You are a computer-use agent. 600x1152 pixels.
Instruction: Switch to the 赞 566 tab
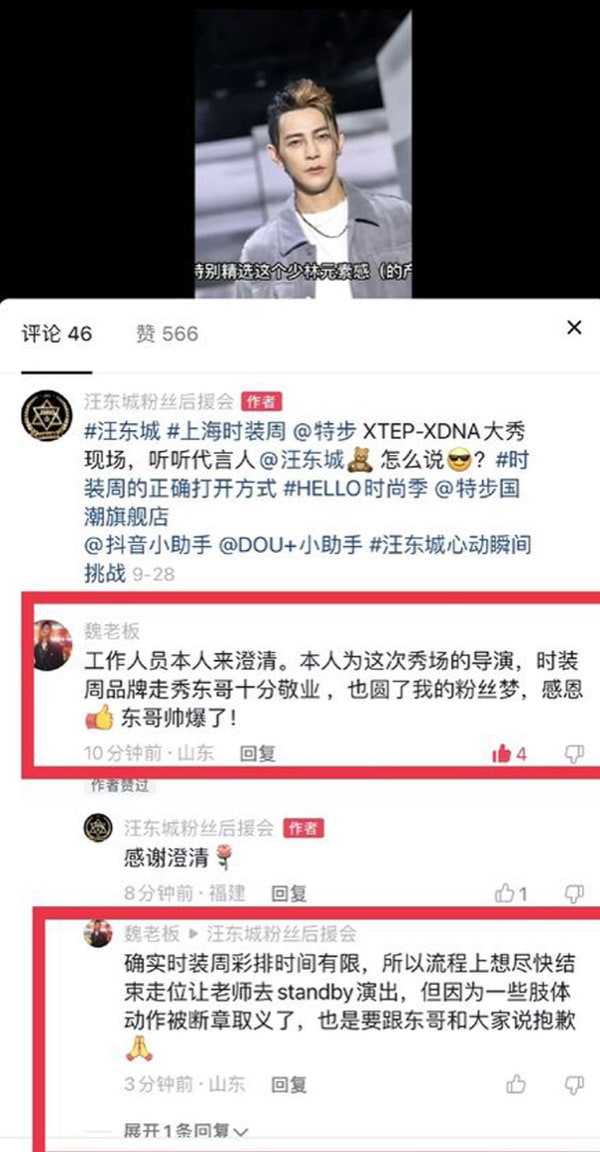point(167,334)
